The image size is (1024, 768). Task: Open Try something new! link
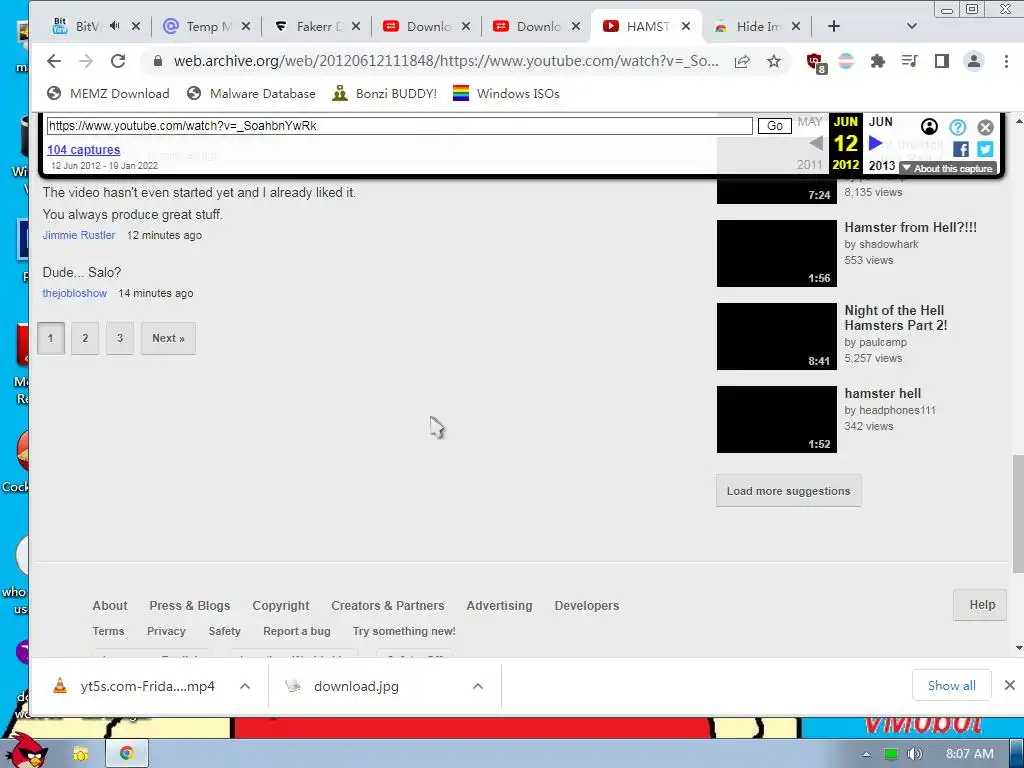tap(404, 631)
